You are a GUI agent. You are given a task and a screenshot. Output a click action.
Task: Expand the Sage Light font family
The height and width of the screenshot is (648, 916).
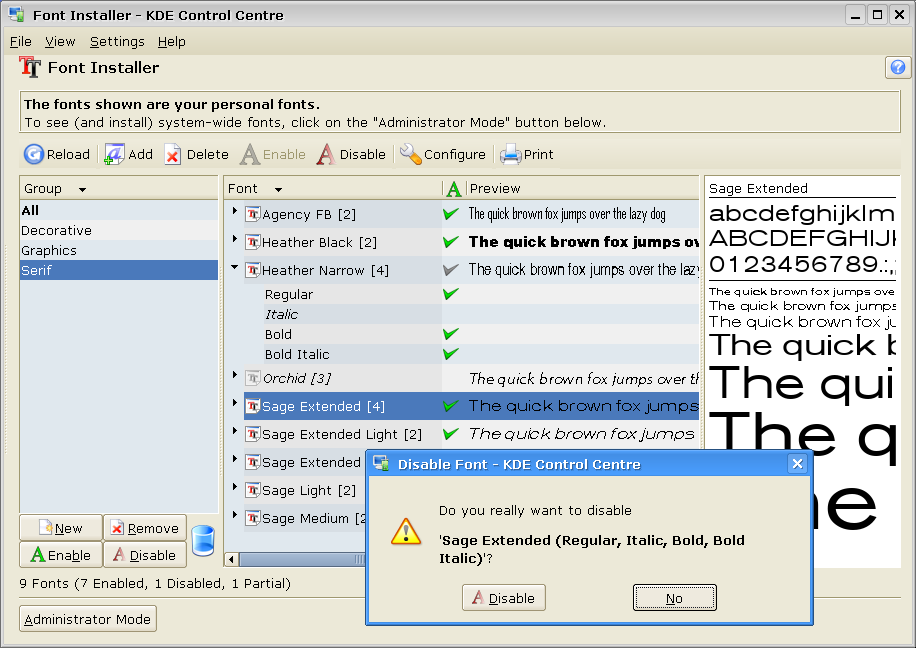pyautogui.click(x=235, y=487)
